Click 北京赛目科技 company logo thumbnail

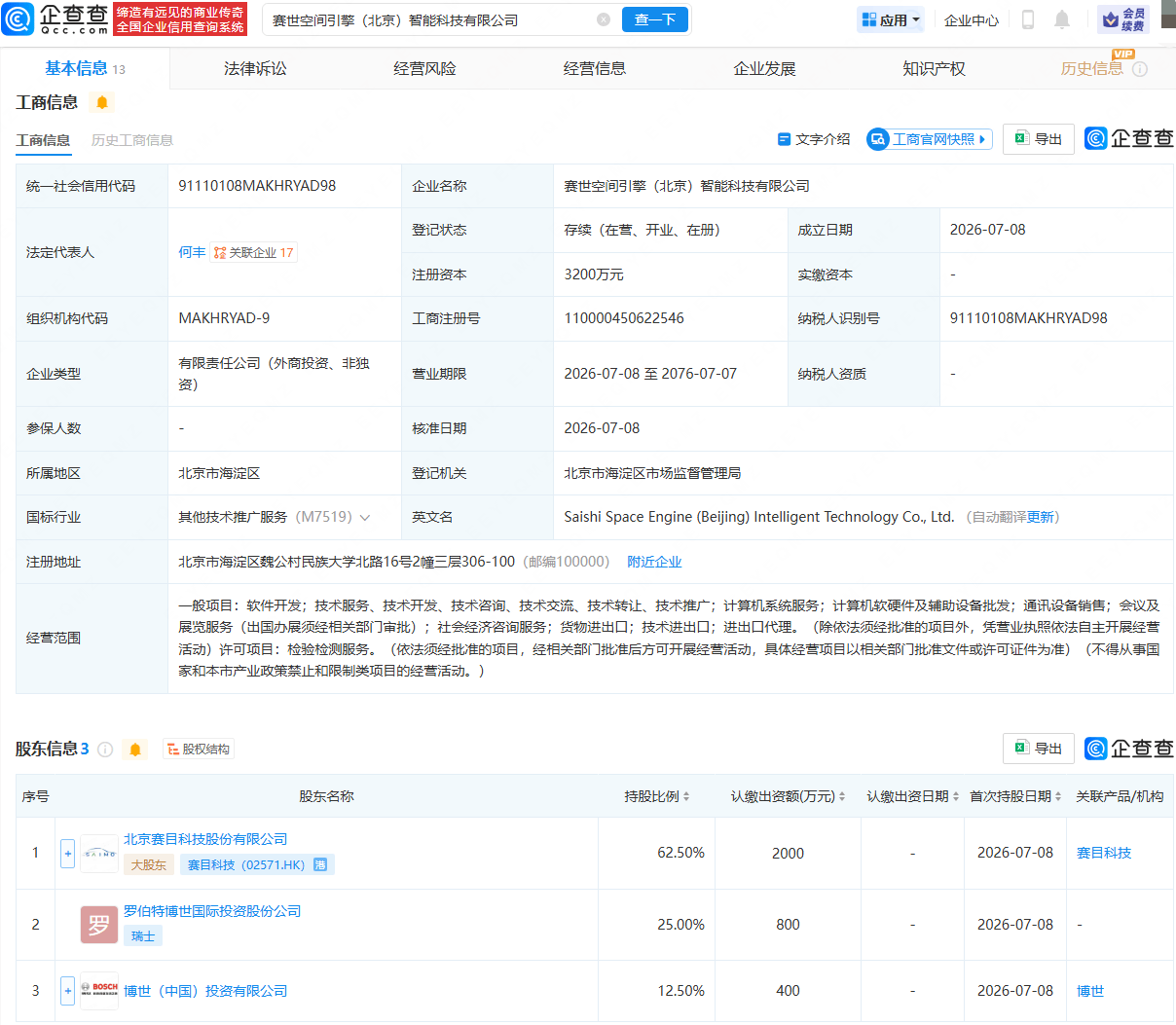99,853
